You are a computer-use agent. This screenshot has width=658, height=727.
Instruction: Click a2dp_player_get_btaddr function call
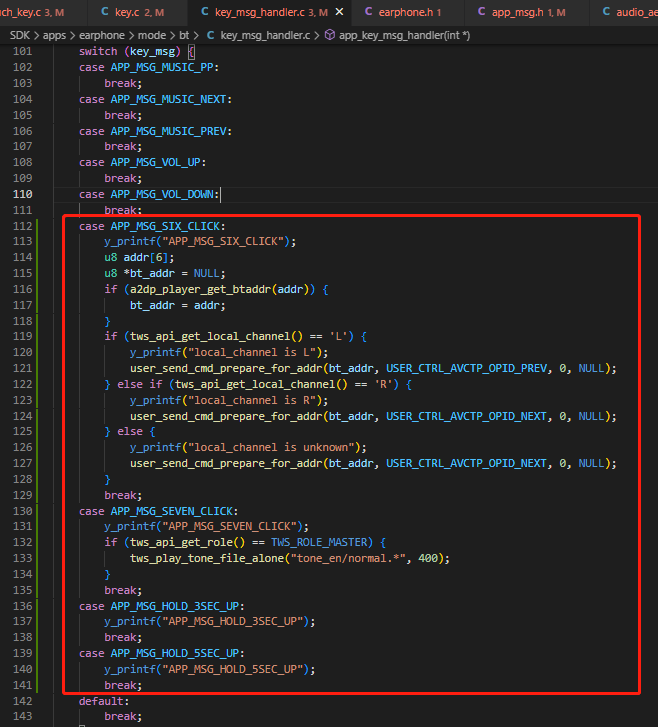pos(200,289)
